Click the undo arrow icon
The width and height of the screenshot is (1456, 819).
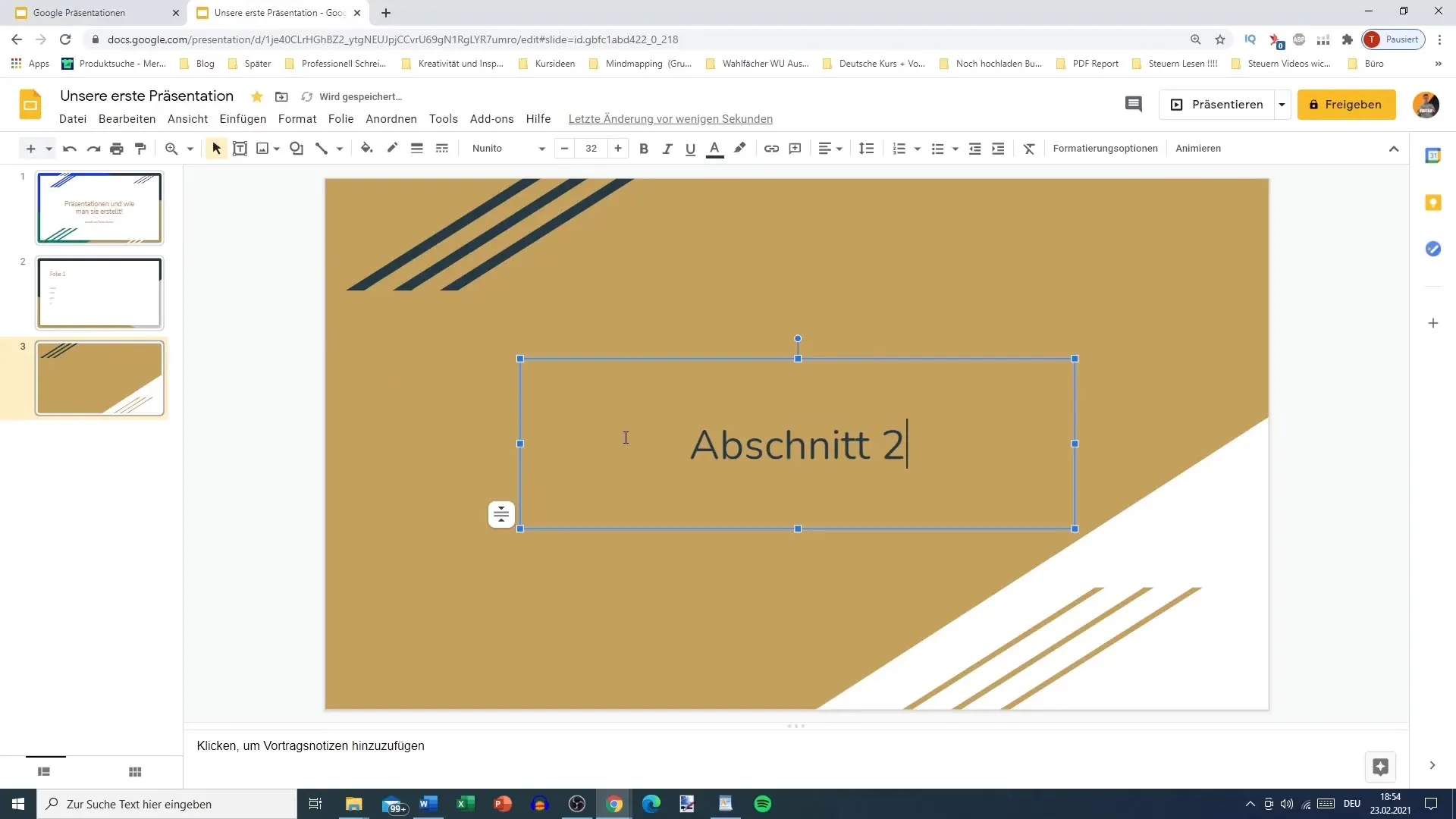[x=70, y=149]
